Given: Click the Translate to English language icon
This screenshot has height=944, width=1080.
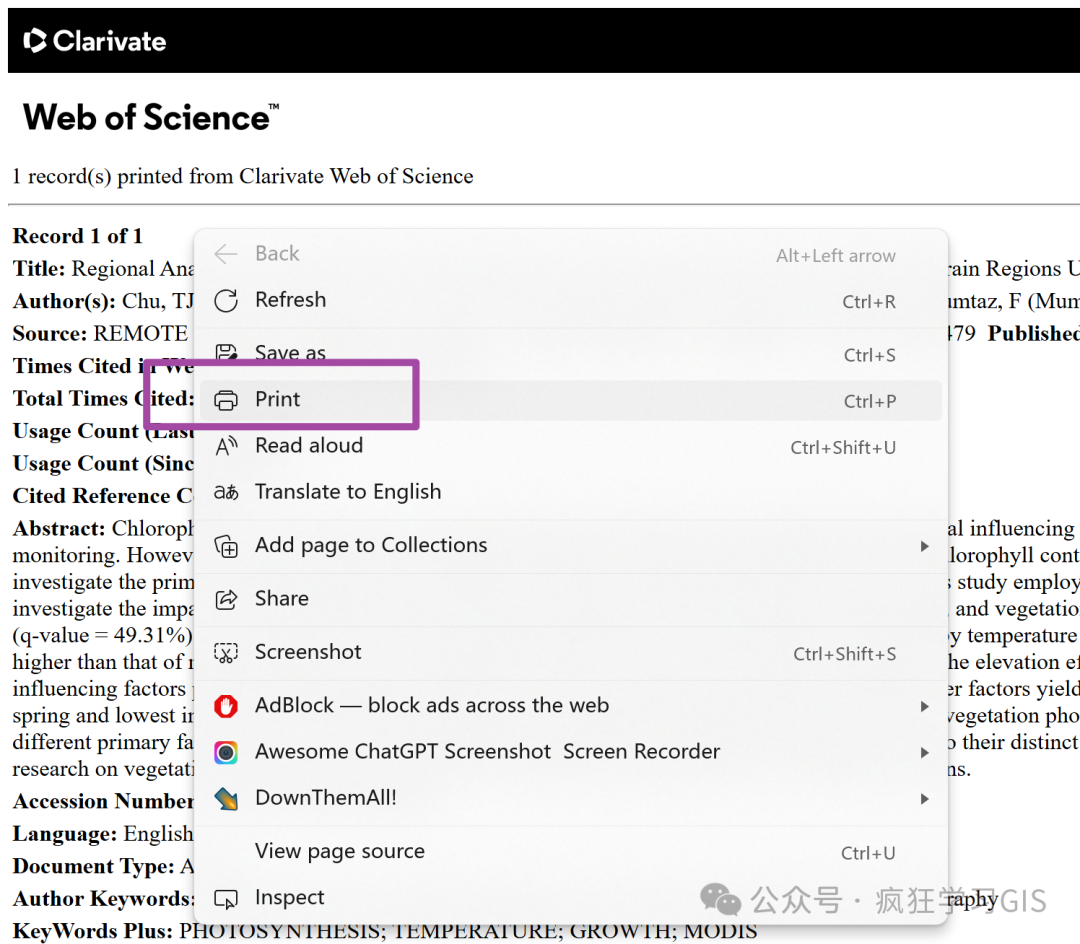Looking at the screenshot, I should click(x=226, y=492).
